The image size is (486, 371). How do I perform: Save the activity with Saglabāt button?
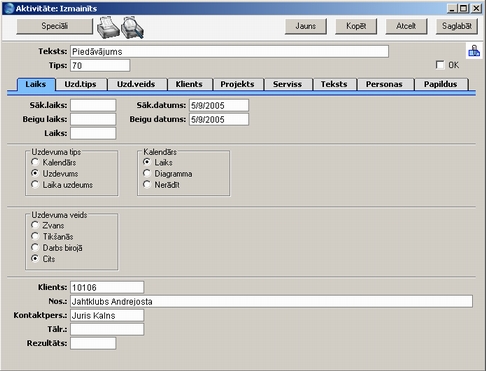(x=457, y=26)
